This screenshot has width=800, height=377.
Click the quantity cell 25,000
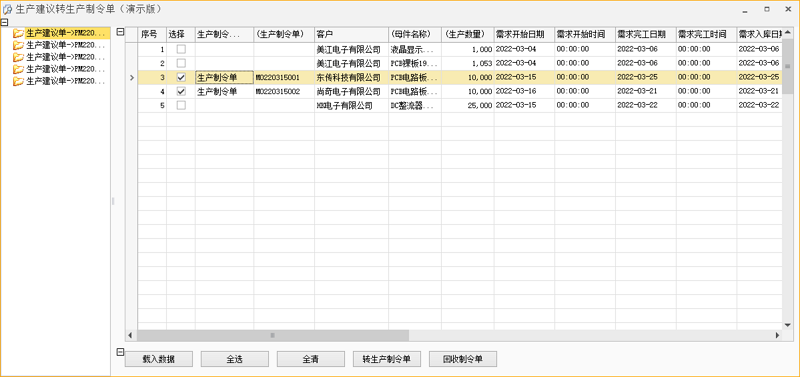[x=468, y=106]
